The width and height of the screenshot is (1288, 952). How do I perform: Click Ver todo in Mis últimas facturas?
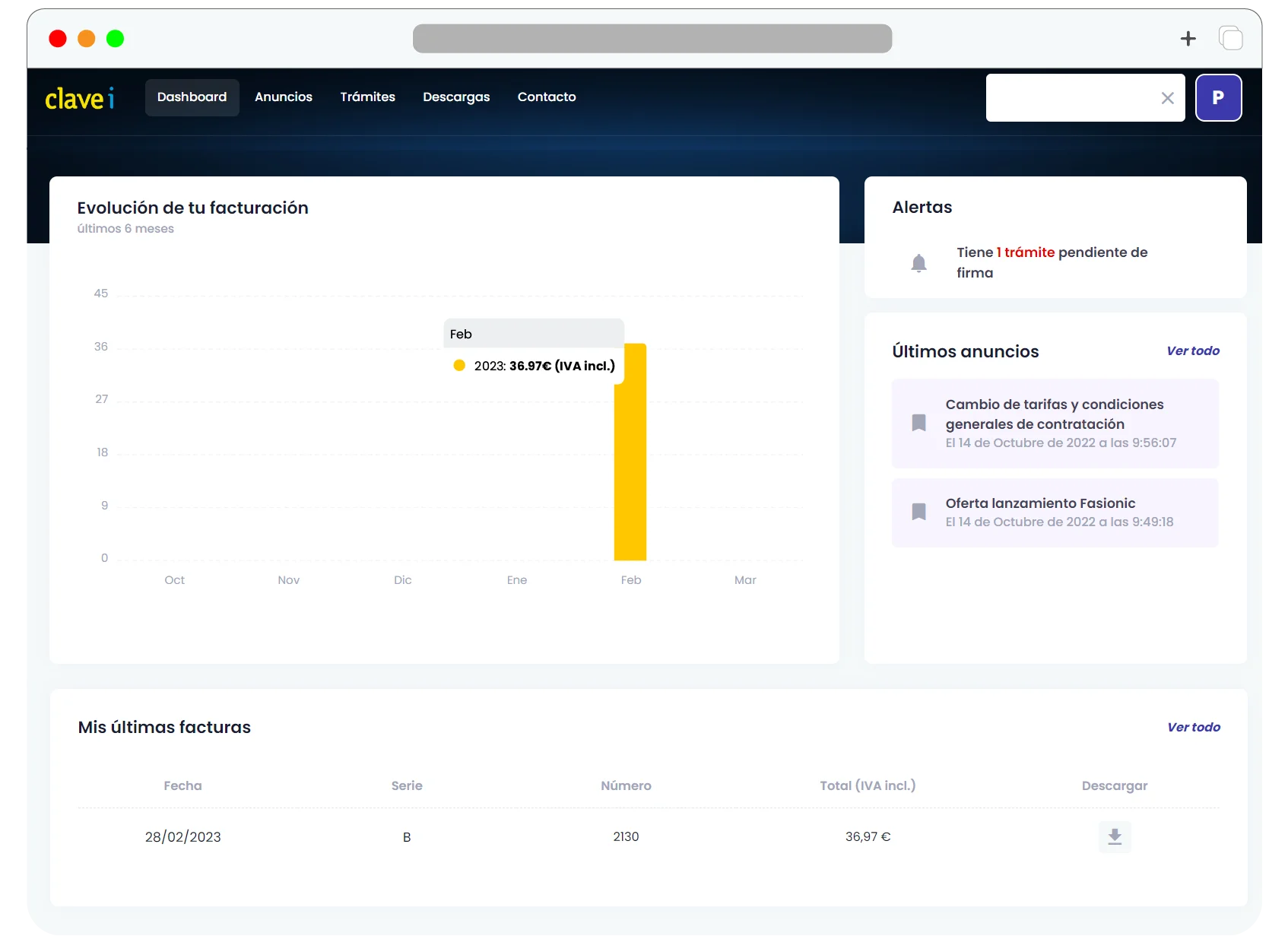click(x=1193, y=727)
